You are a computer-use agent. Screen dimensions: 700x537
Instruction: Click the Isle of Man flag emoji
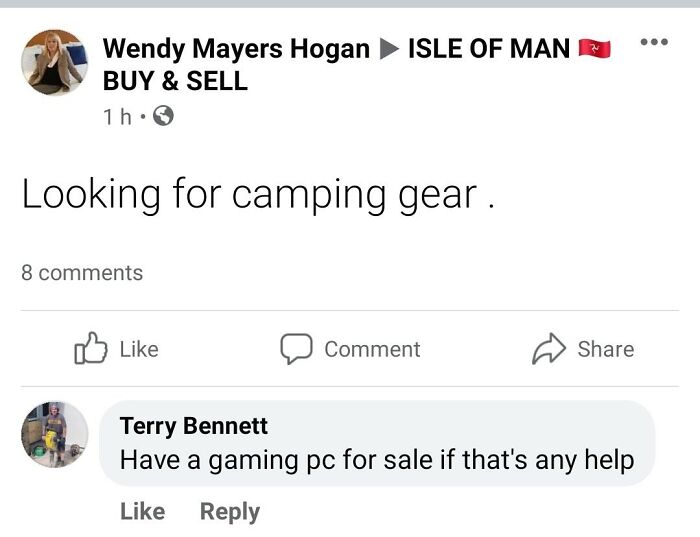594,48
